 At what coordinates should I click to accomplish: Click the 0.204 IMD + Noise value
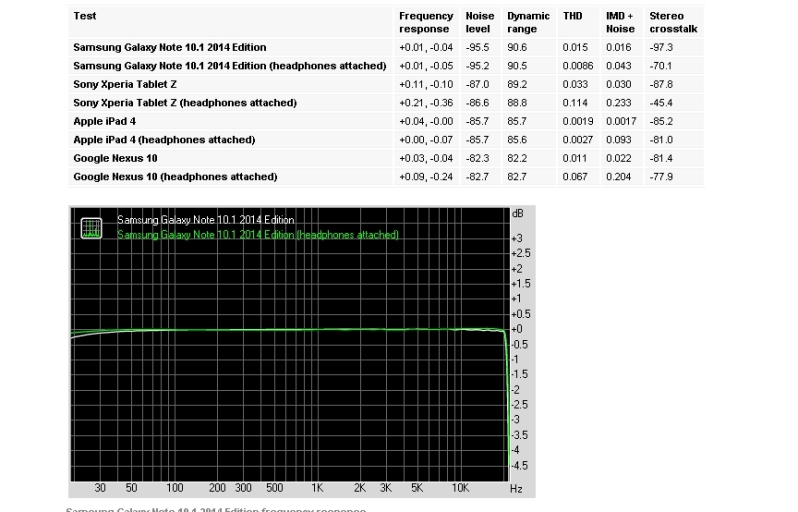(618, 177)
